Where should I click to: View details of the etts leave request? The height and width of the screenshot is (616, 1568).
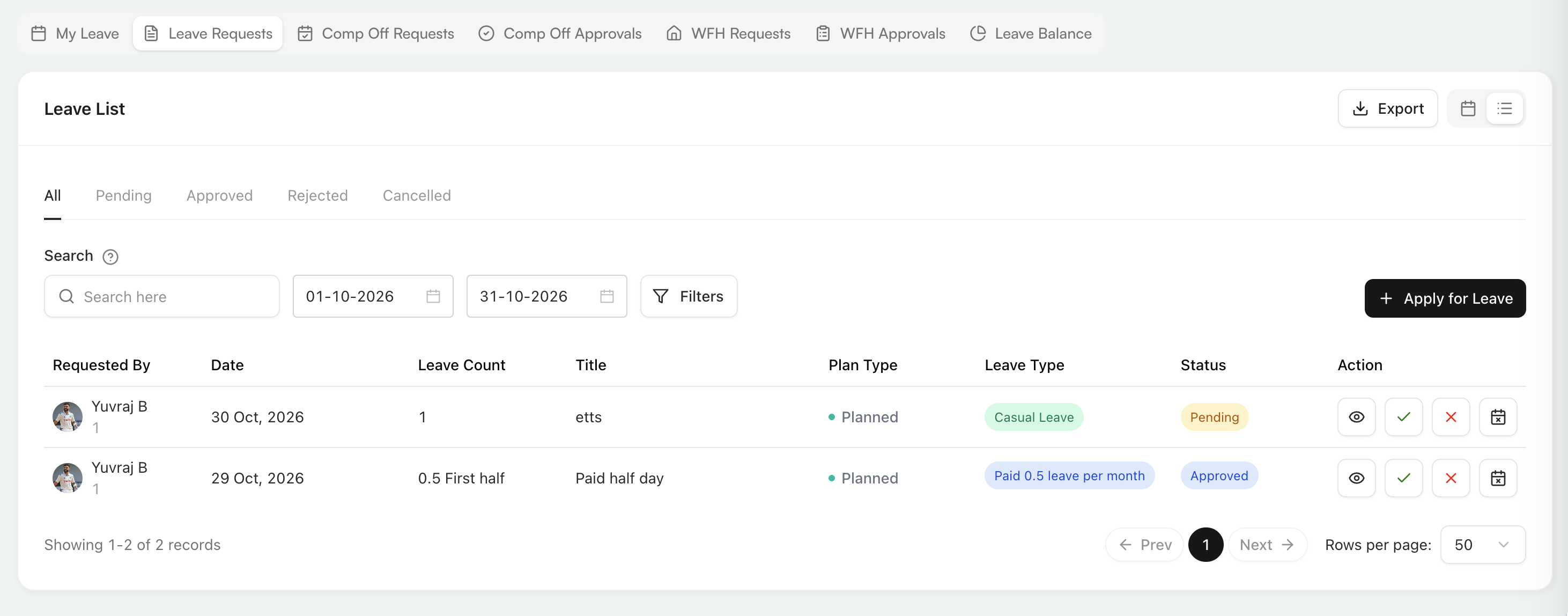1356,417
